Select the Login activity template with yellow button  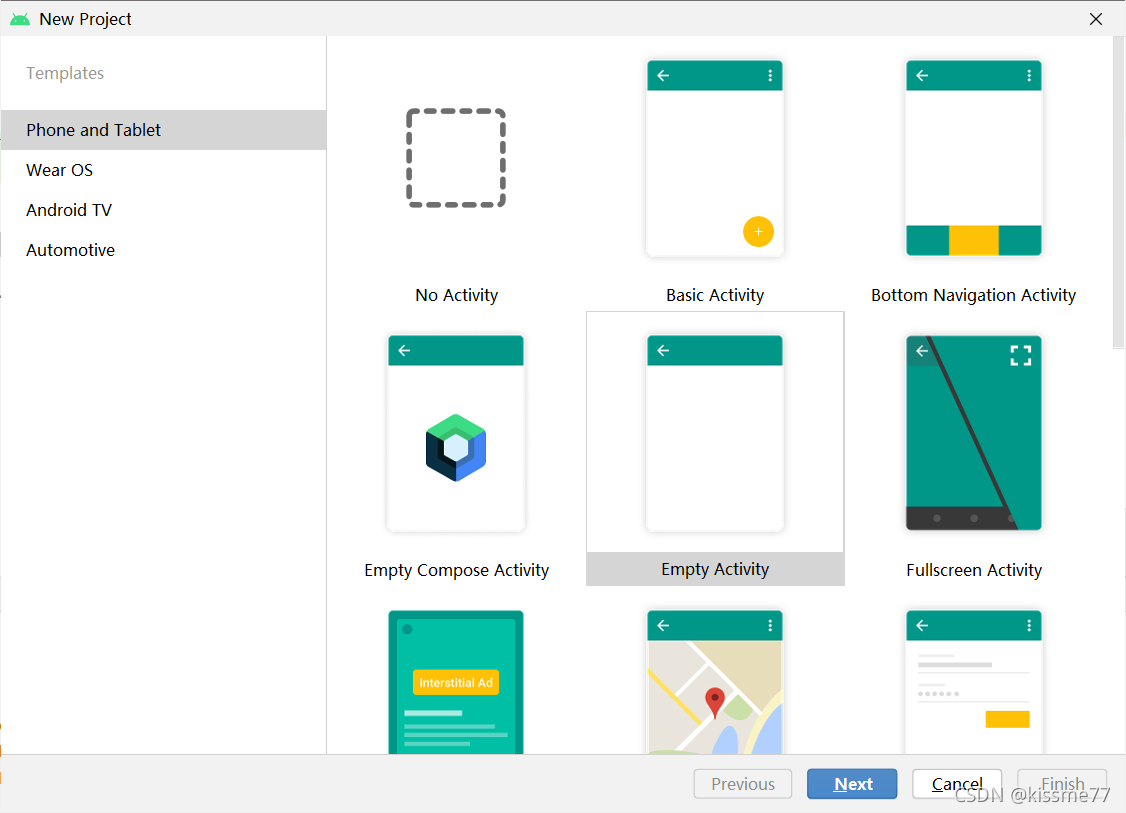tap(973, 682)
